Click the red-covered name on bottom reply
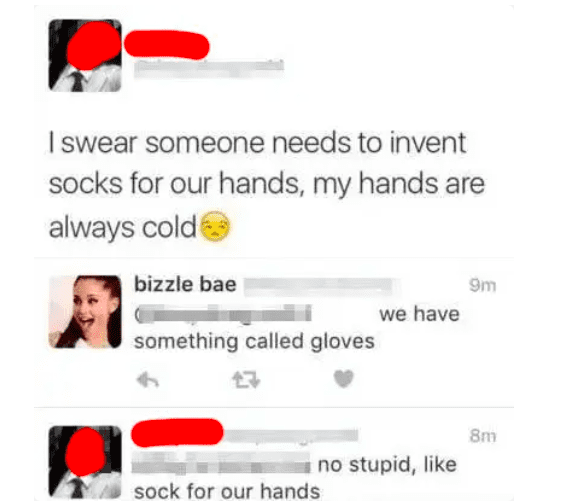 pos(177,433)
